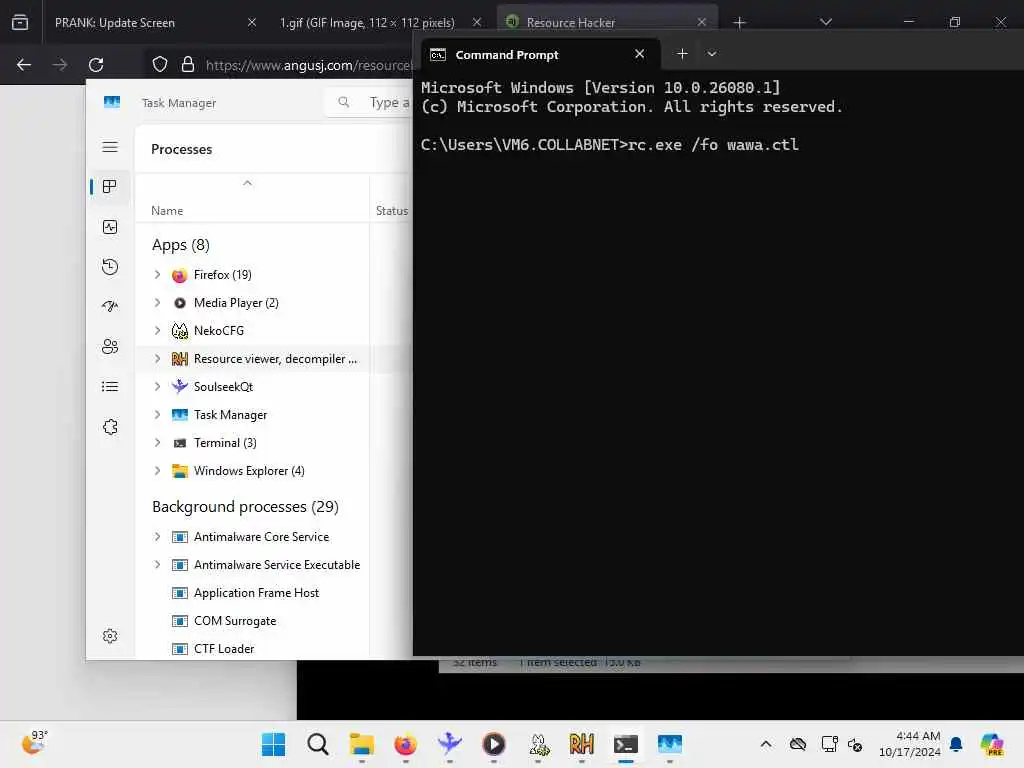This screenshot has width=1024, height=768.
Task: Reload the current Firefox page
Action: pyautogui.click(x=96, y=65)
